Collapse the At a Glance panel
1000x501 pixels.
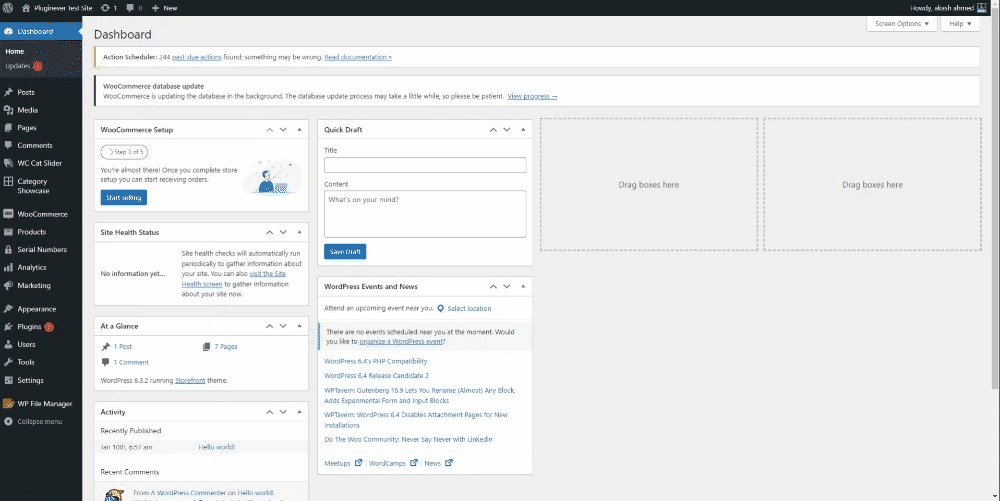[299, 326]
